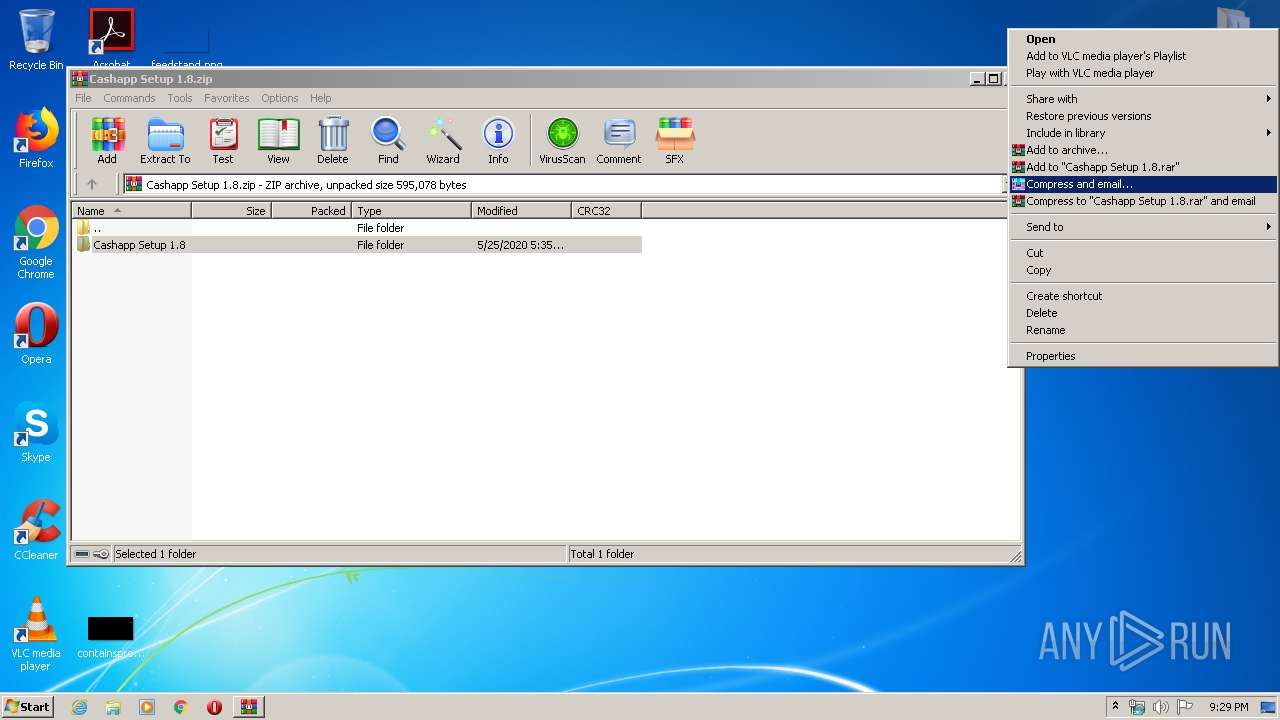
Task: Start VirusScan on the archive
Action: point(562,141)
